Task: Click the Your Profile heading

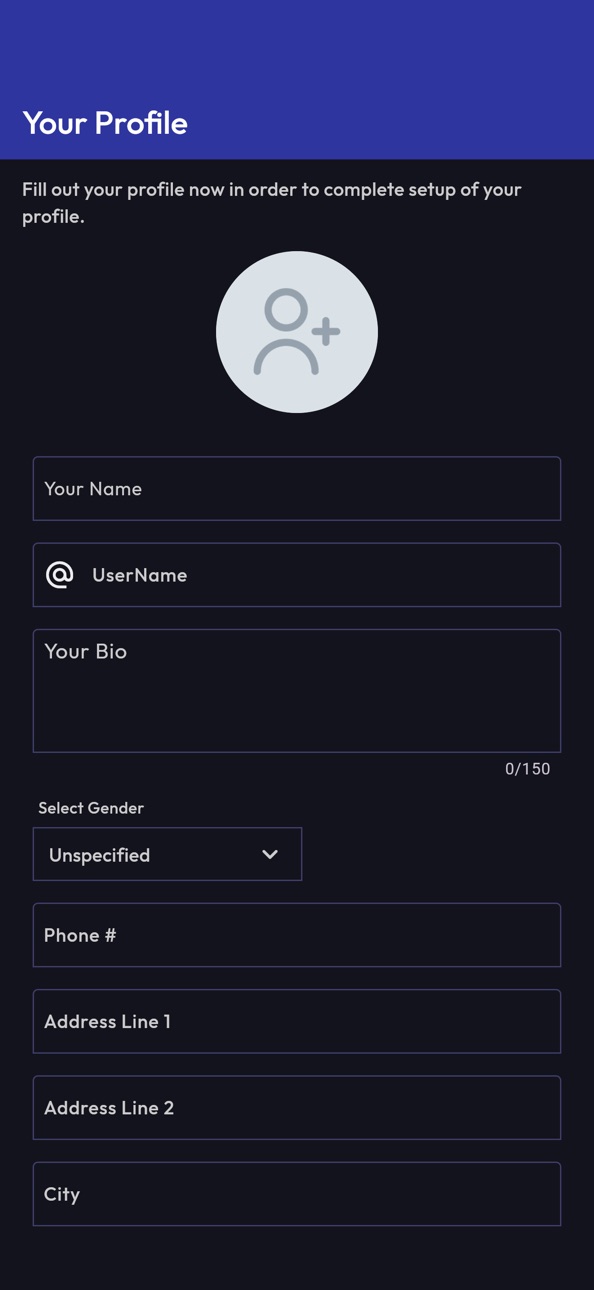Action: 105,123
